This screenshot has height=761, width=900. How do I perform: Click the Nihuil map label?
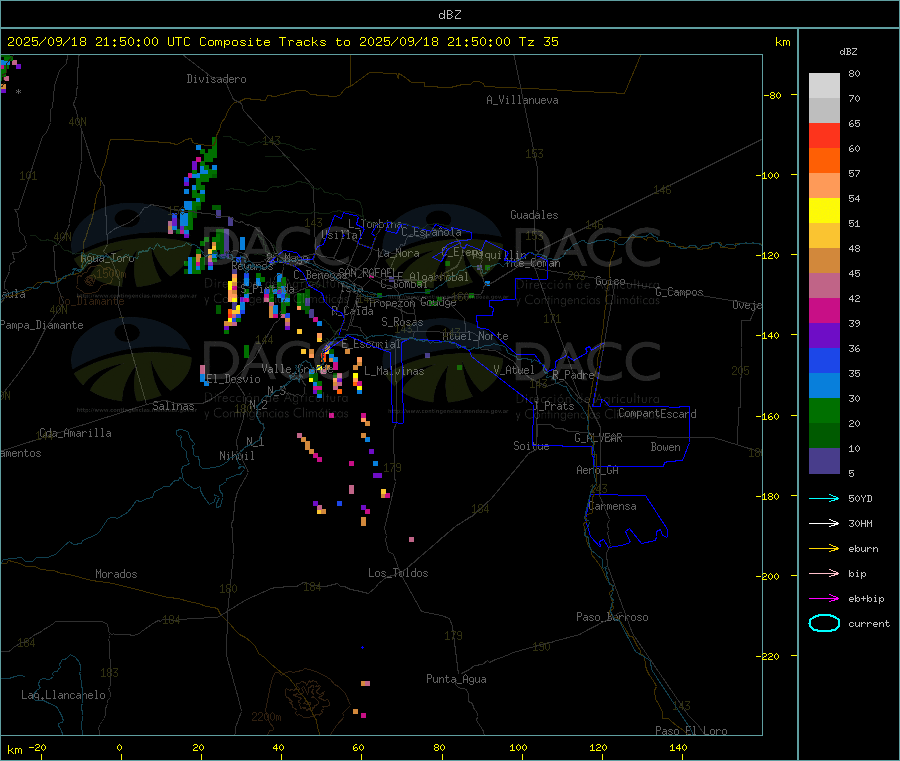pos(236,456)
